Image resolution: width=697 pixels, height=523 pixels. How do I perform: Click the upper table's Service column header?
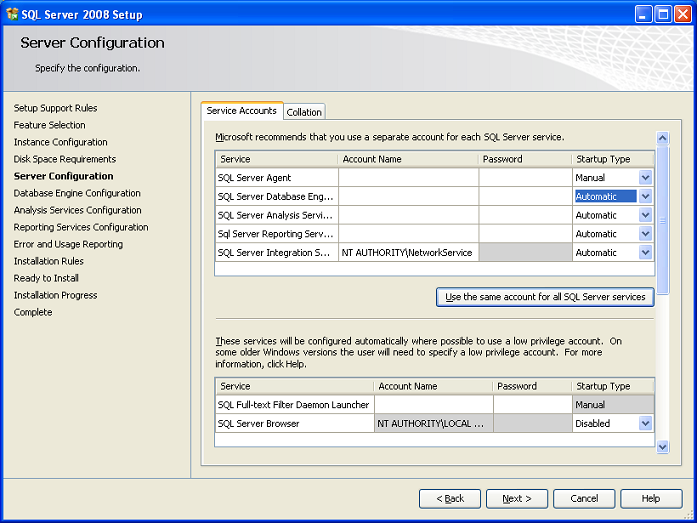(277, 159)
